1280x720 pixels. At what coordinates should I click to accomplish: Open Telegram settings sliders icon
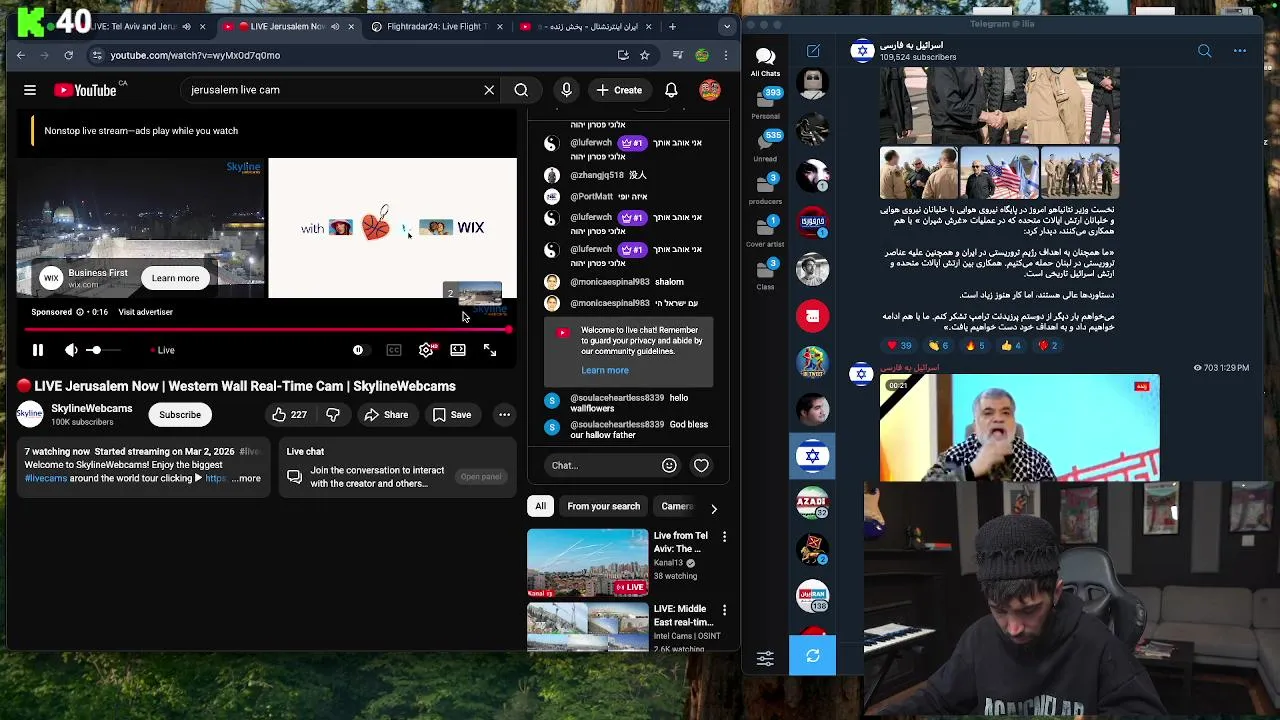[765, 657]
